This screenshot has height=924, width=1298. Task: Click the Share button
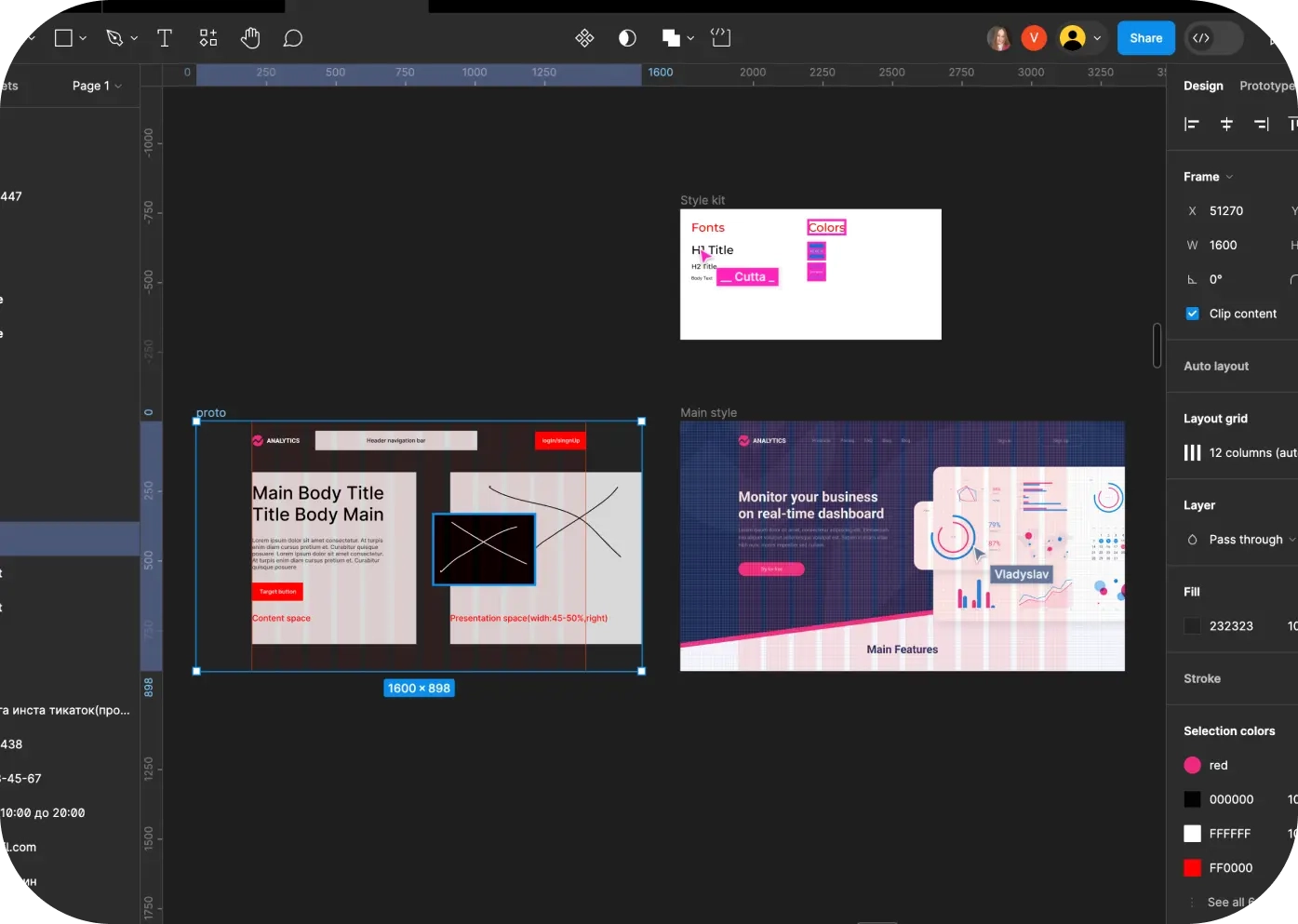tap(1145, 38)
